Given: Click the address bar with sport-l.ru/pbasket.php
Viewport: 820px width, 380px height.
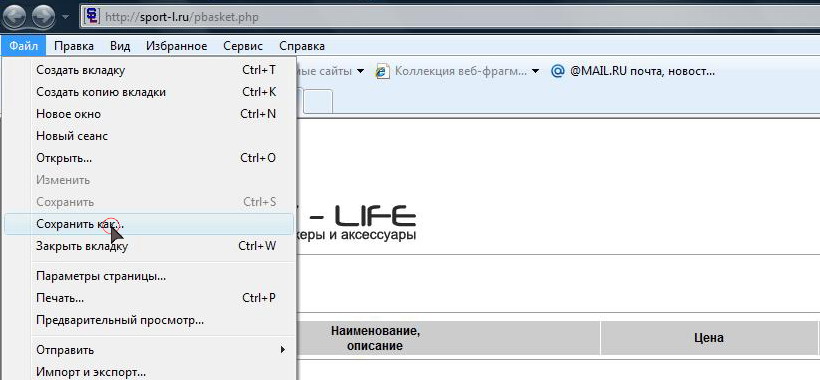Looking at the screenshot, I should tap(450, 17).
